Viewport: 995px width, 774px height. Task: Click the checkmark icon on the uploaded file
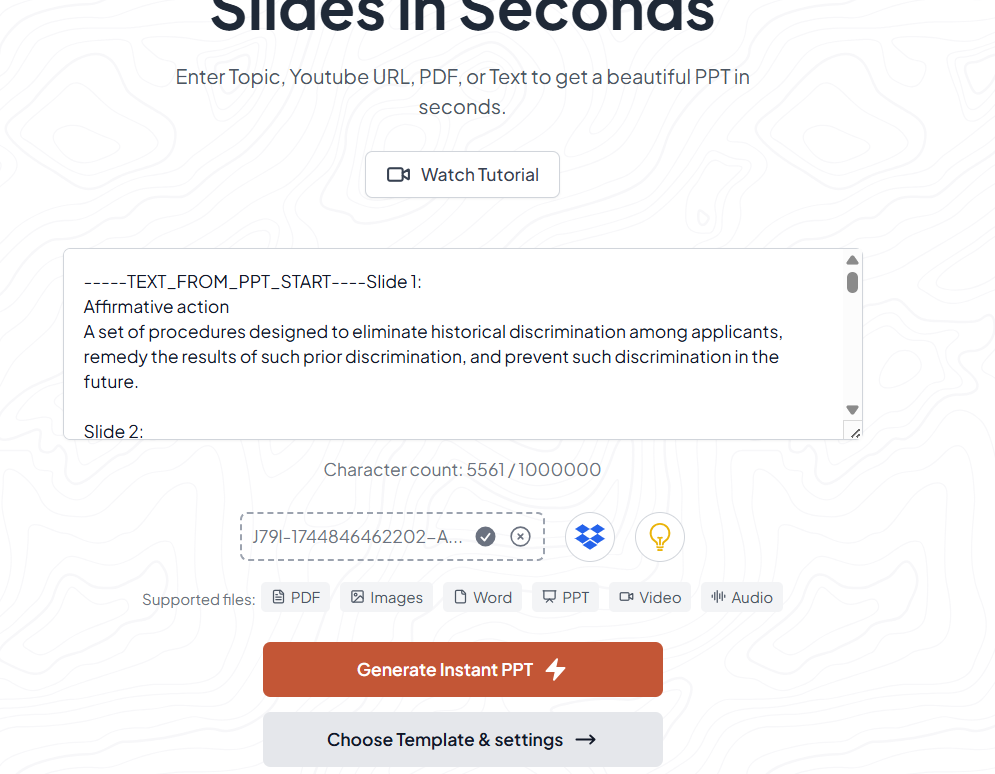tap(485, 537)
